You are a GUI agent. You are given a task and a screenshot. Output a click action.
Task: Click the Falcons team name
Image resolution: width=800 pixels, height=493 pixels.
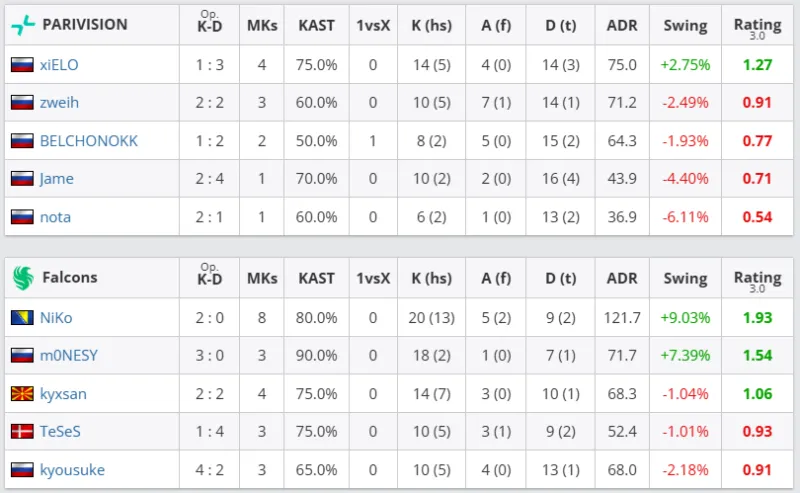pos(69,277)
